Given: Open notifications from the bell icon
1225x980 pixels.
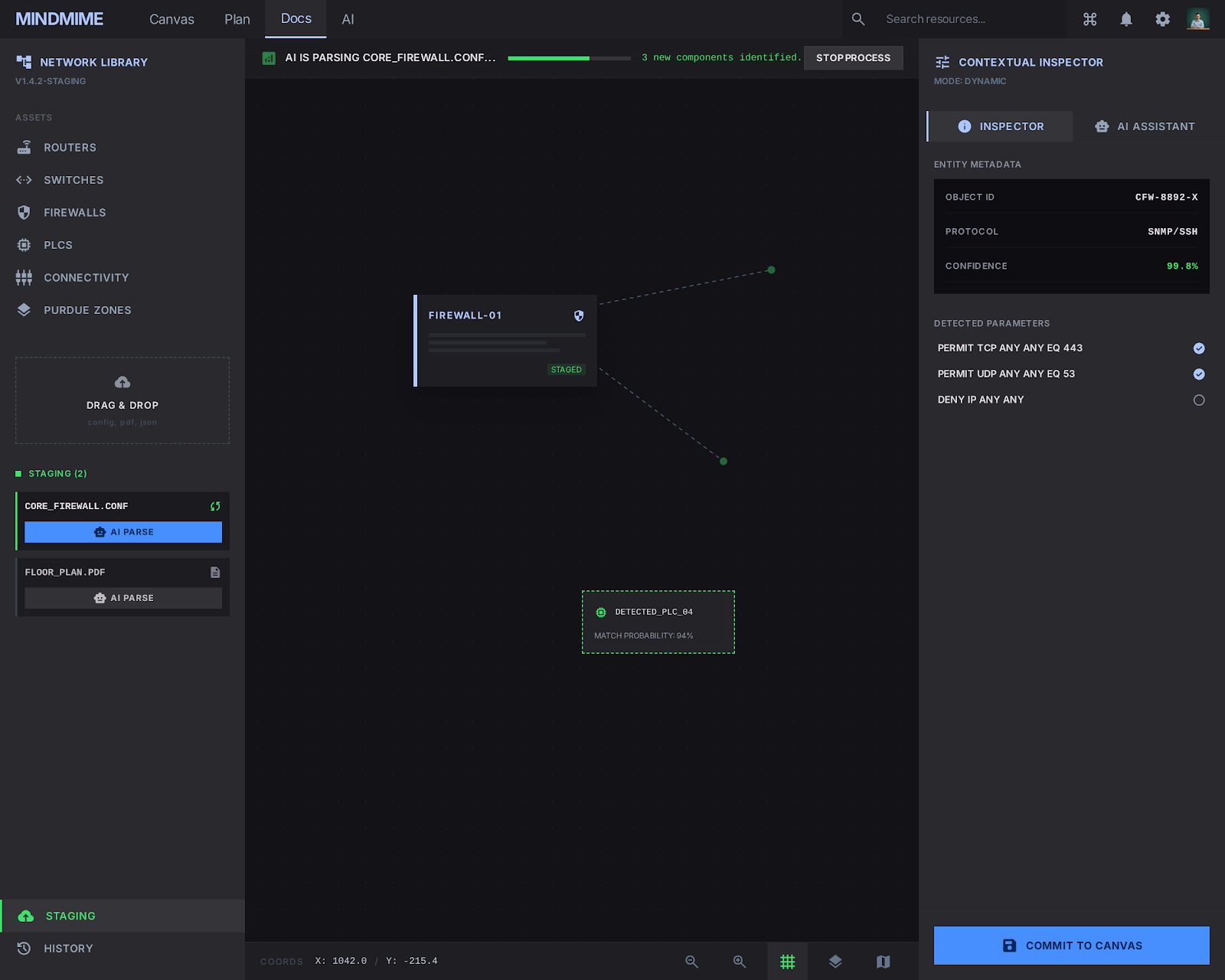Looking at the screenshot, I should click(x=1126, y=19).
